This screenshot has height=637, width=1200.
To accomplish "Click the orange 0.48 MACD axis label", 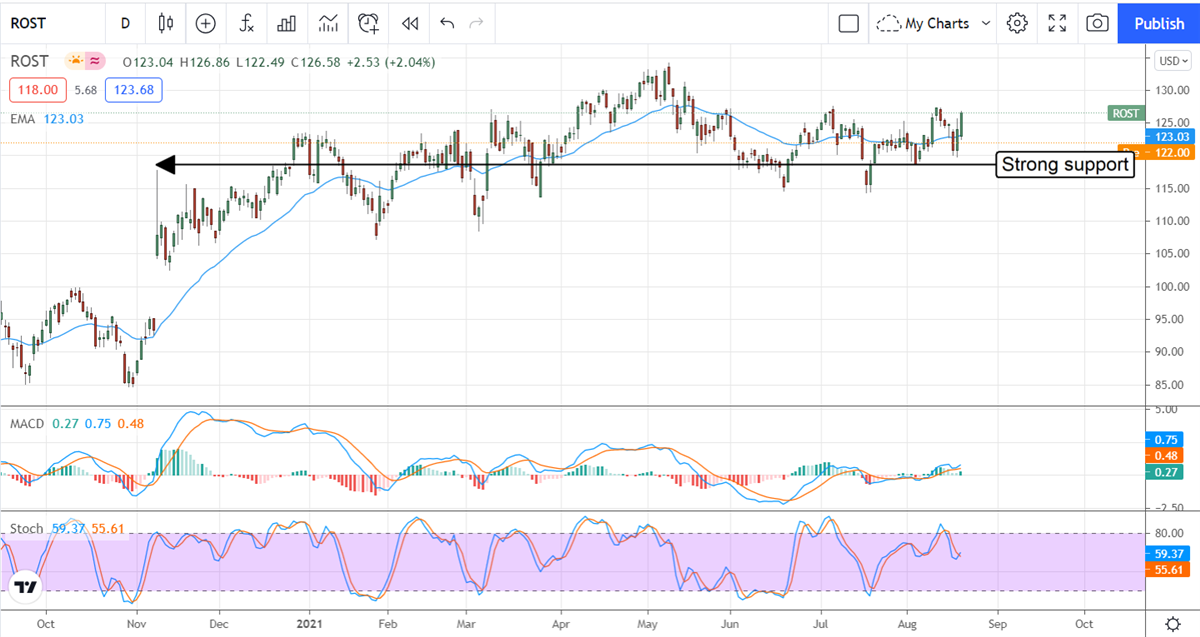I will coord(1165,456).
